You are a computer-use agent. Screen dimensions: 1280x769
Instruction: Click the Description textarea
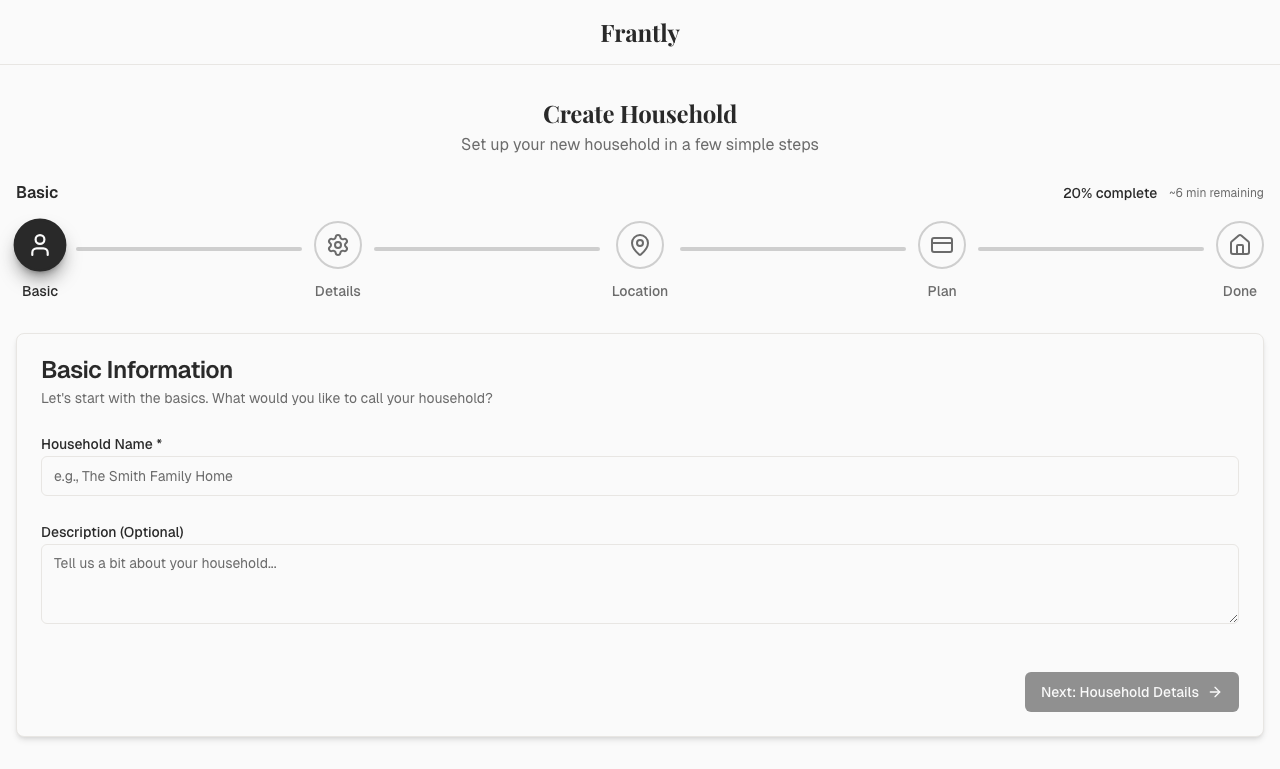(640, 584)
